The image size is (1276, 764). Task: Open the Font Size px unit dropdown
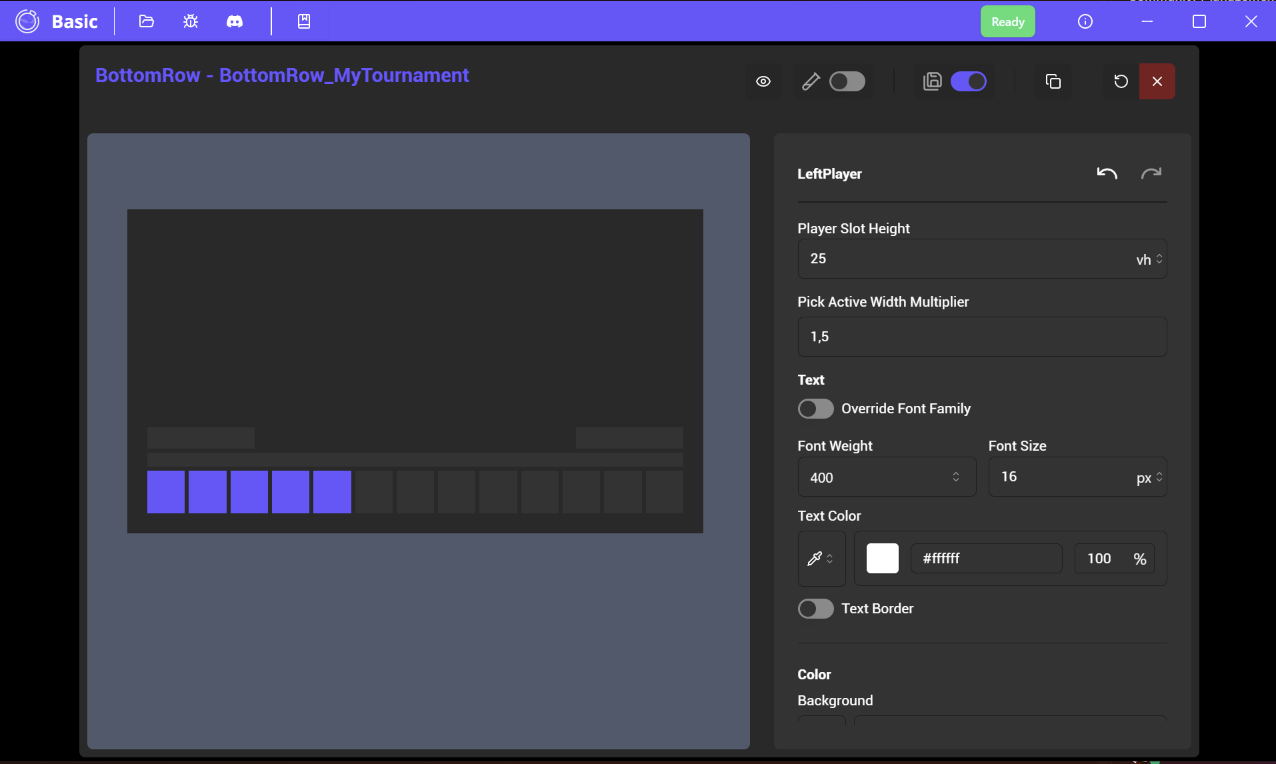[x=1150, y=478]
